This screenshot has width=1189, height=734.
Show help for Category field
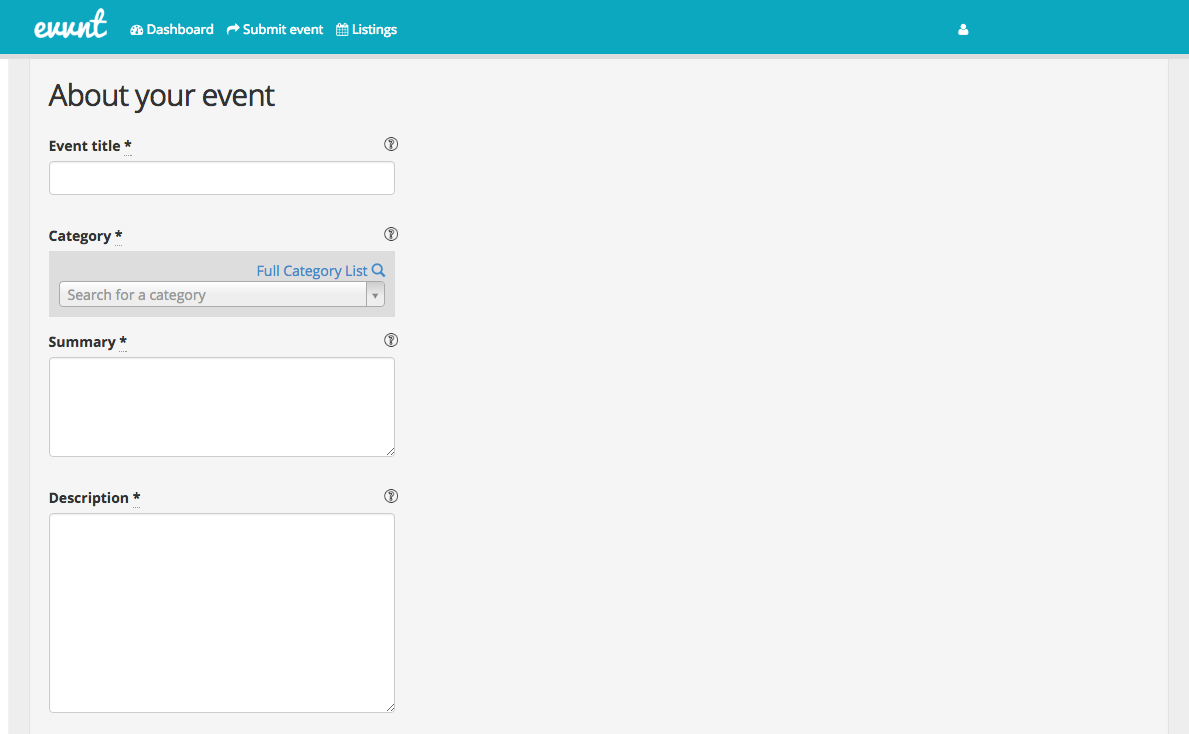(x=391, y=234)
